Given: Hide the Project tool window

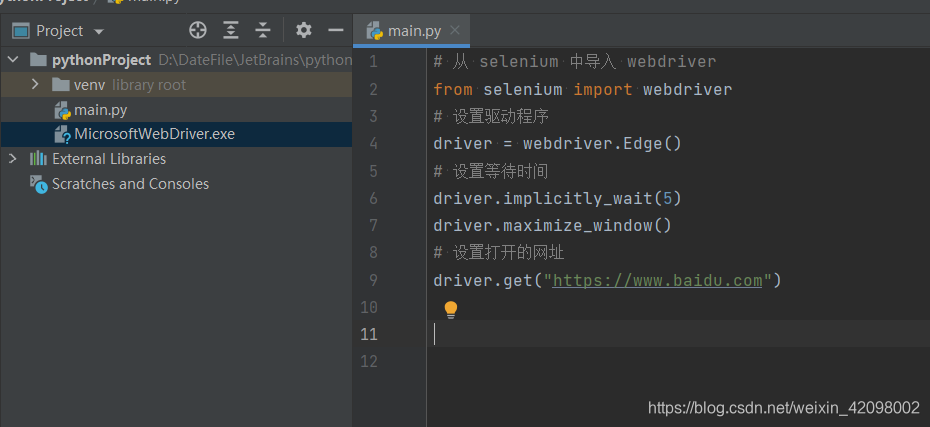Looking at the screenshot, I should (336, 30).
